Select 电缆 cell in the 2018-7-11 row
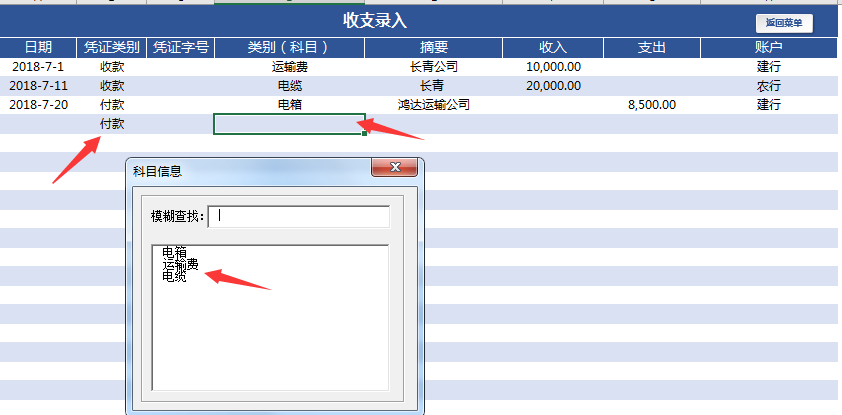842x415 pixels. [289, 86]
